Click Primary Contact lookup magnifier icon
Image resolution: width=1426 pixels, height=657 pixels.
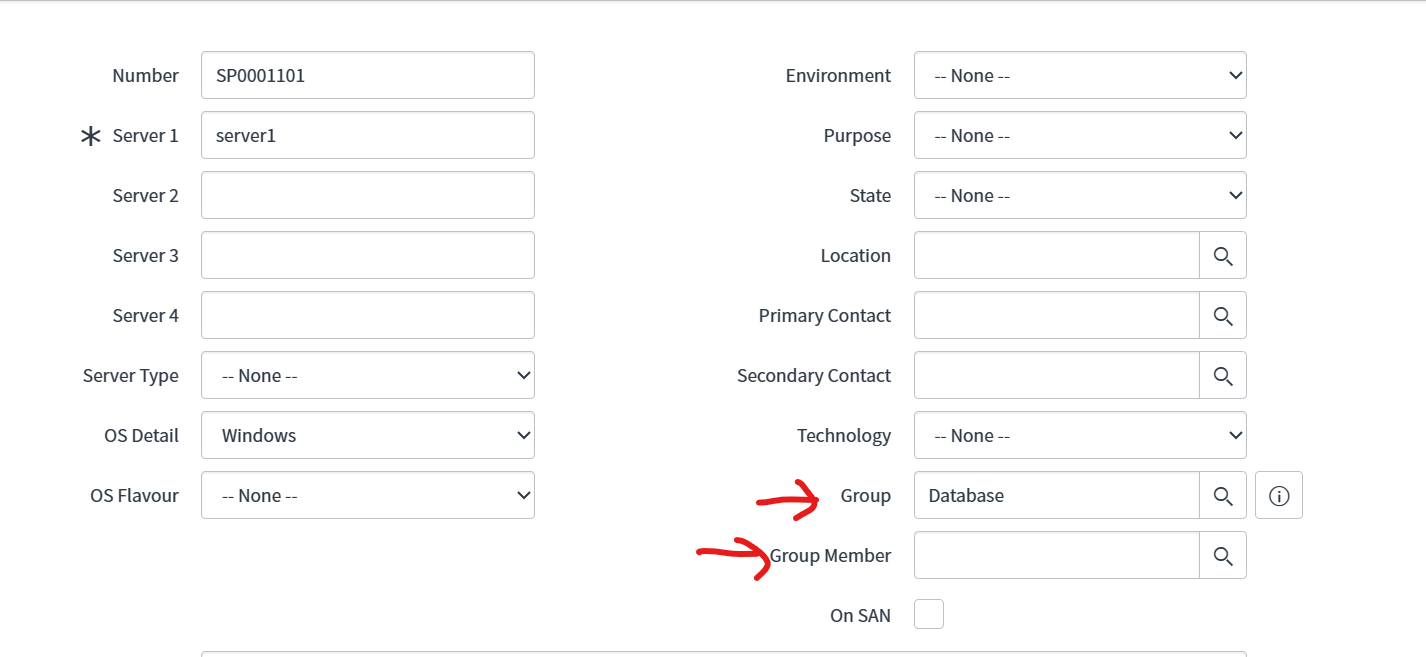pos(1223,315)
